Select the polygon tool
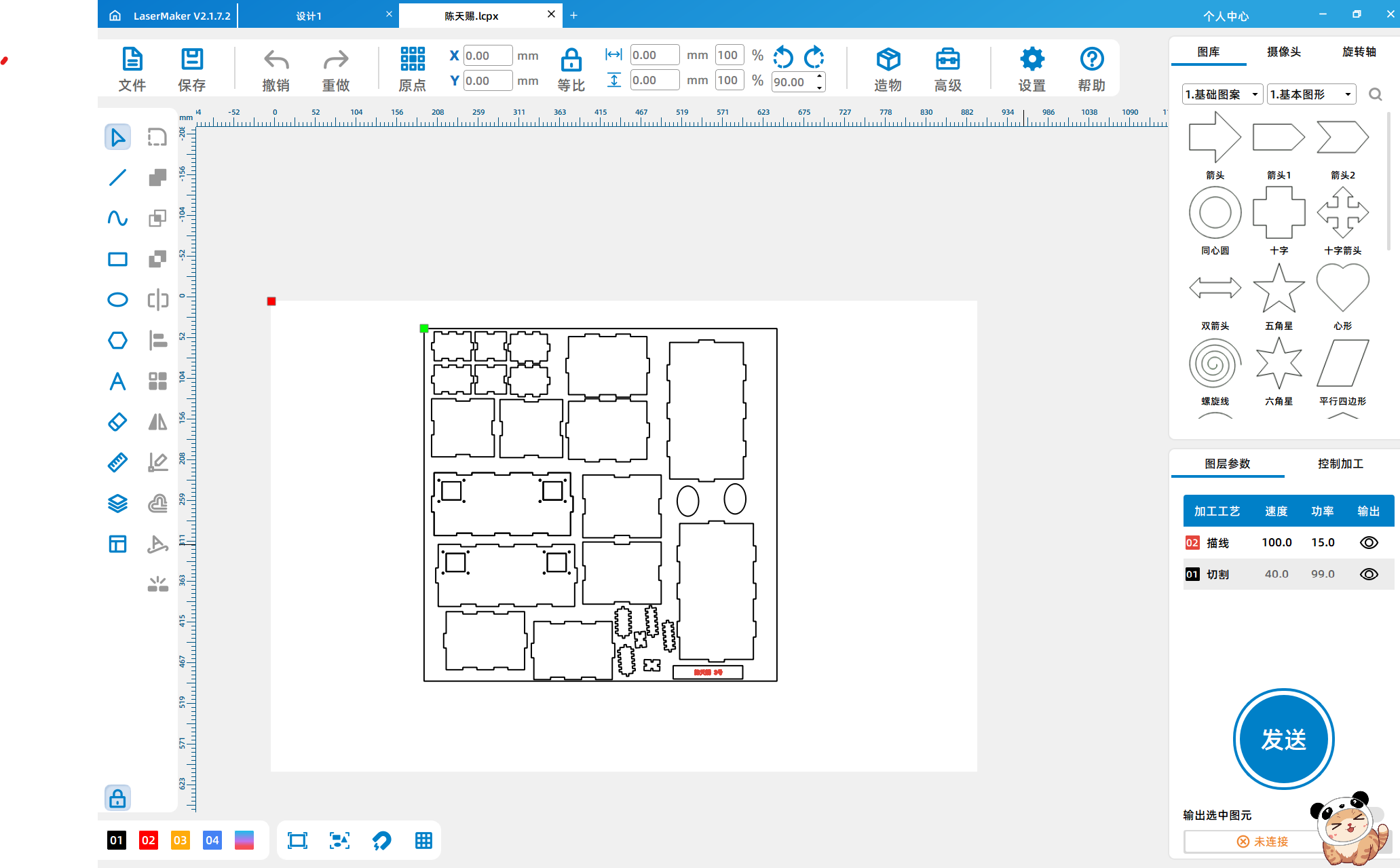This screenshot has width=1400, height=868. click(x=117, y=340)
